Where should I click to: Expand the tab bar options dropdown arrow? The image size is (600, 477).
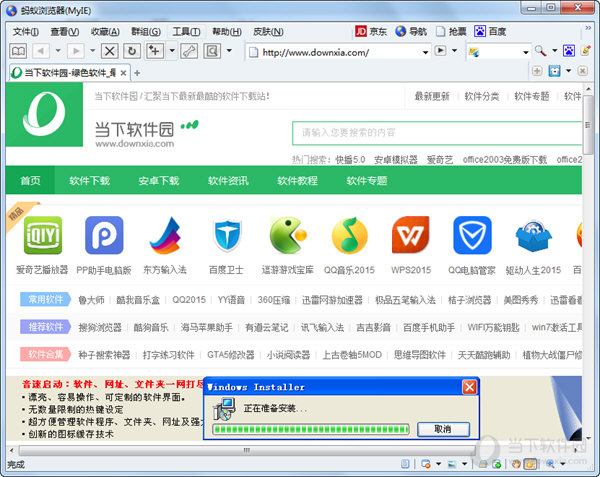pos(568,71)
